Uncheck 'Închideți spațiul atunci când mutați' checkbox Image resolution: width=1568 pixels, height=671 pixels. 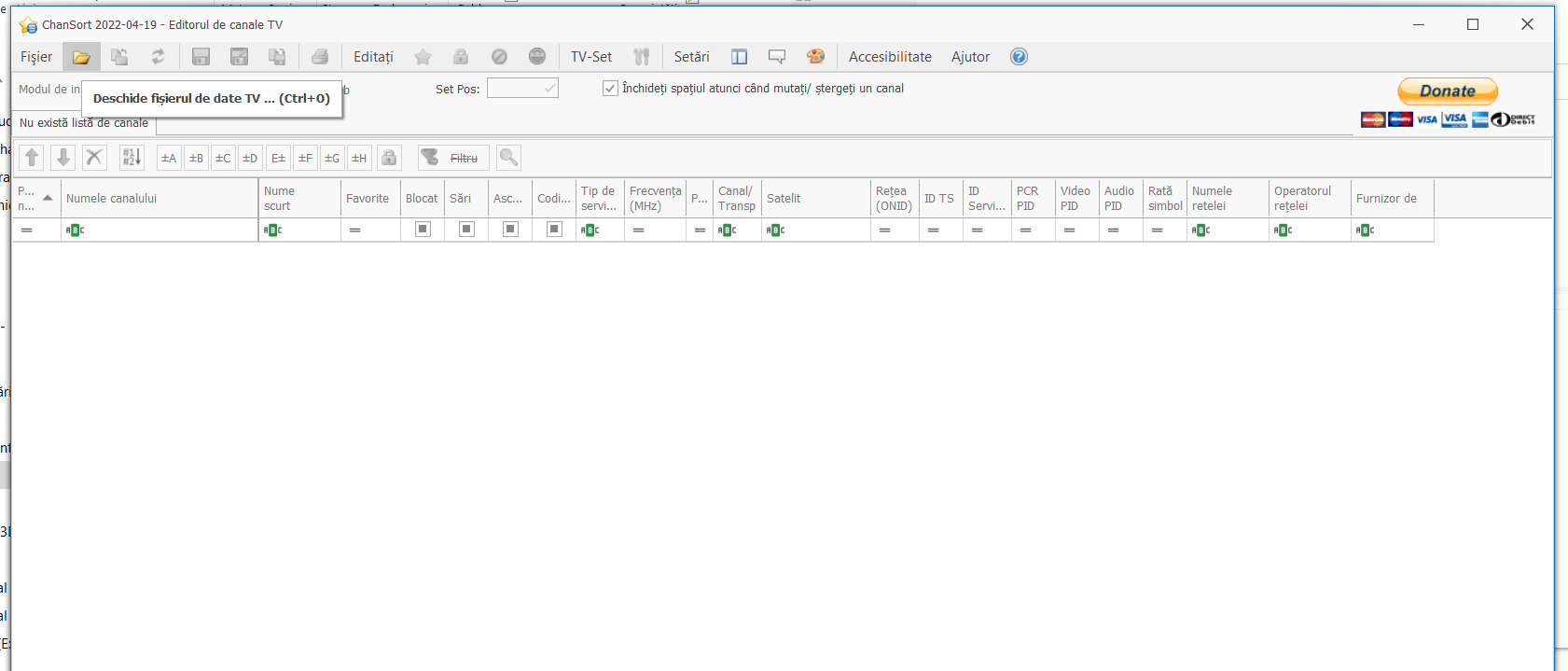point(610,89)
